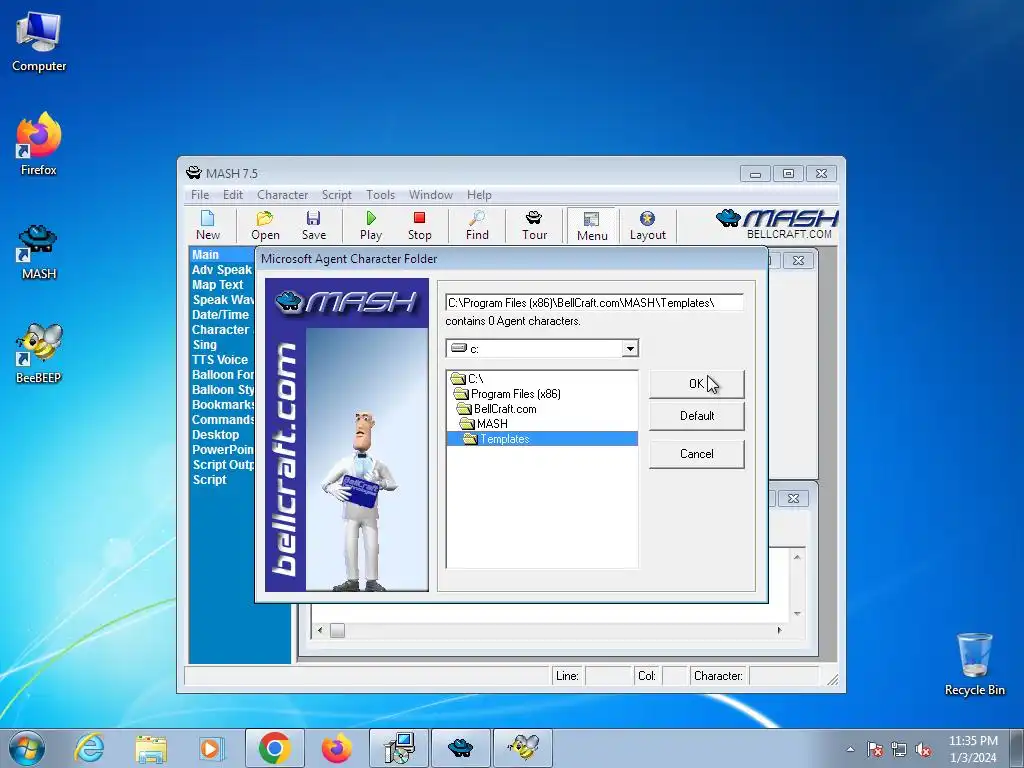This screenshot has height=768, width=1024.
Task: Click the red Stop icon
Action: pyautogui.click(x=419, y=225)
